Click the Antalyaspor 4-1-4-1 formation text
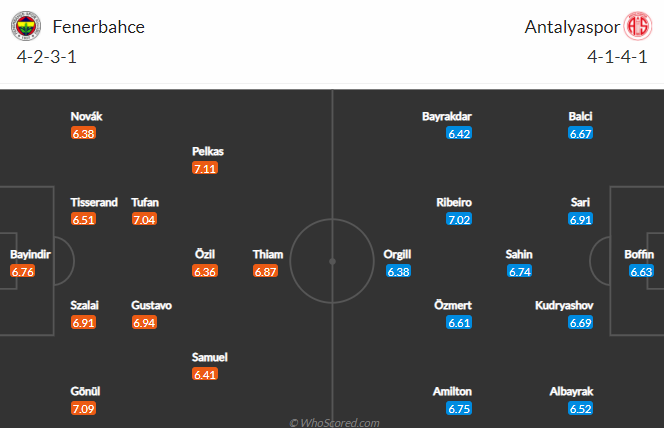 coord(617,57)
